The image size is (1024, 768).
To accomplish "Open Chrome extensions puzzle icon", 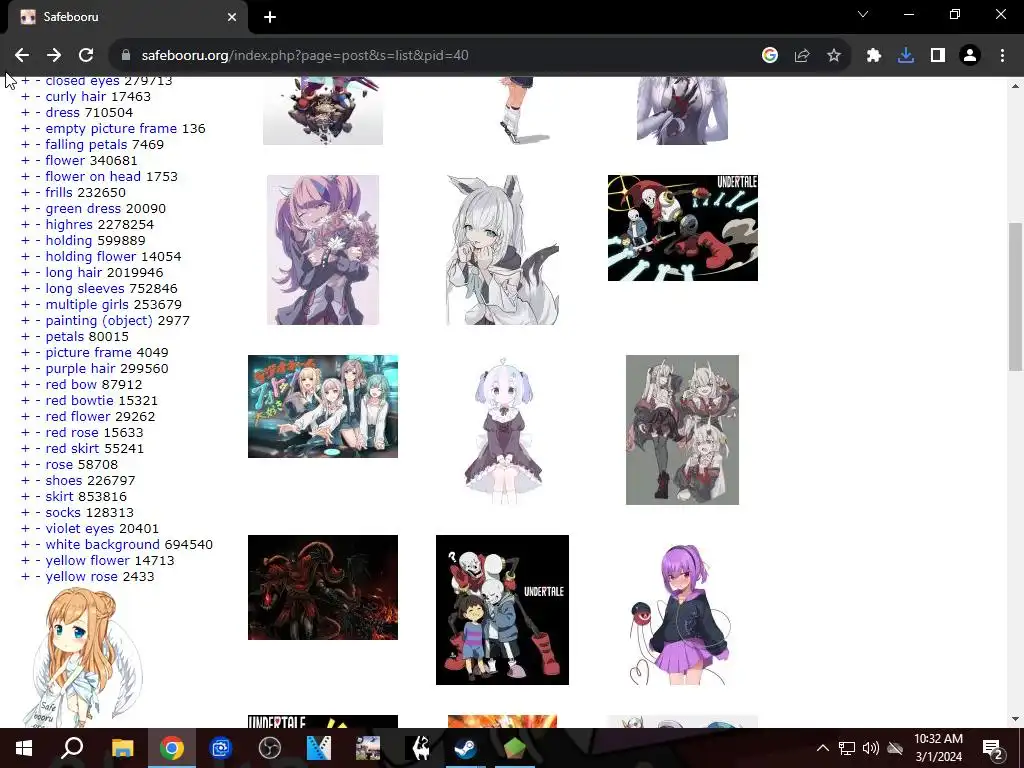I will coord(874,56).
